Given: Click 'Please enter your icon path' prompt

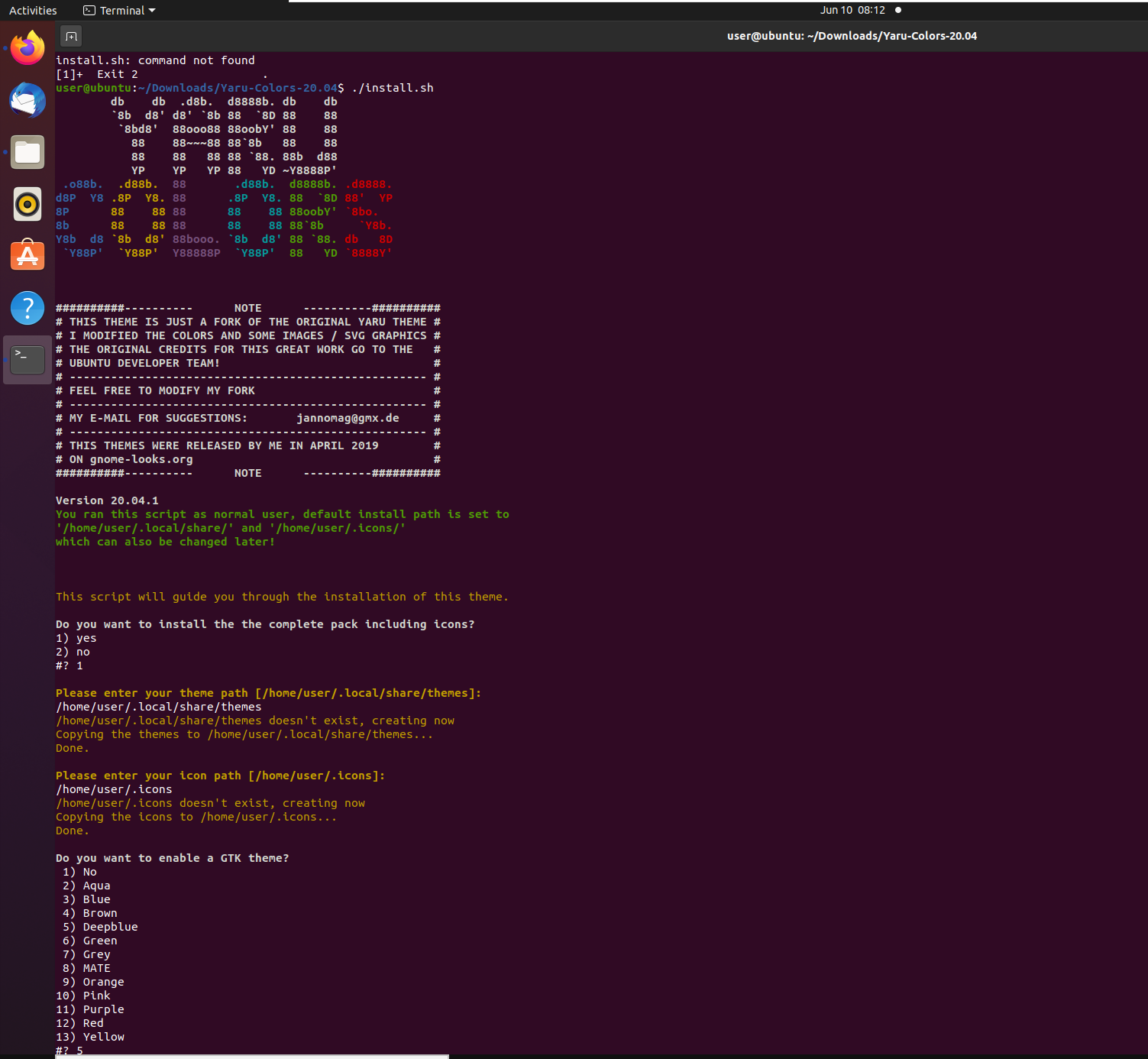Looking at the screenshot, I should click(x=220, y=776).
